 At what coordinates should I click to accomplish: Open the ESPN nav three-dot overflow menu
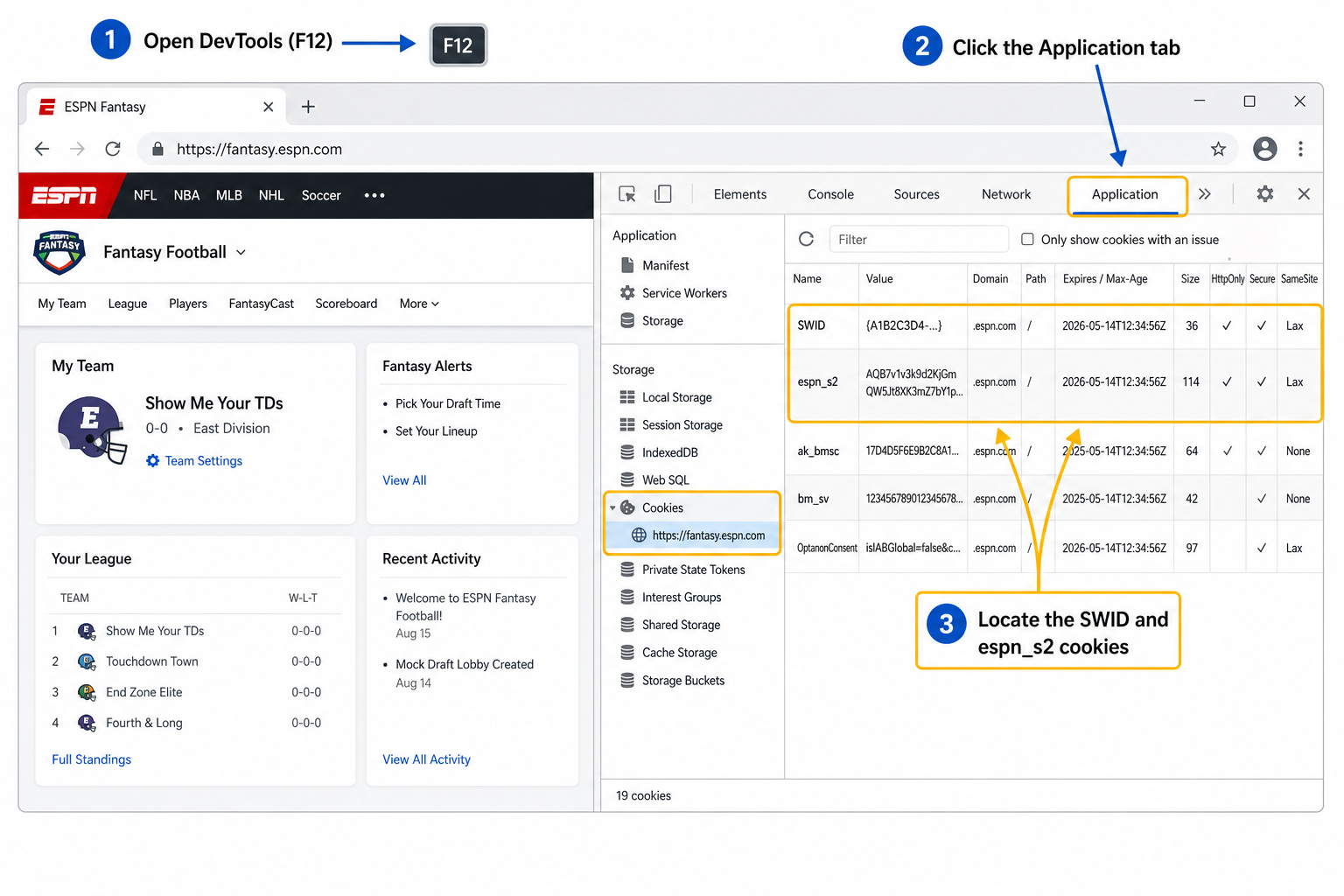374,195
